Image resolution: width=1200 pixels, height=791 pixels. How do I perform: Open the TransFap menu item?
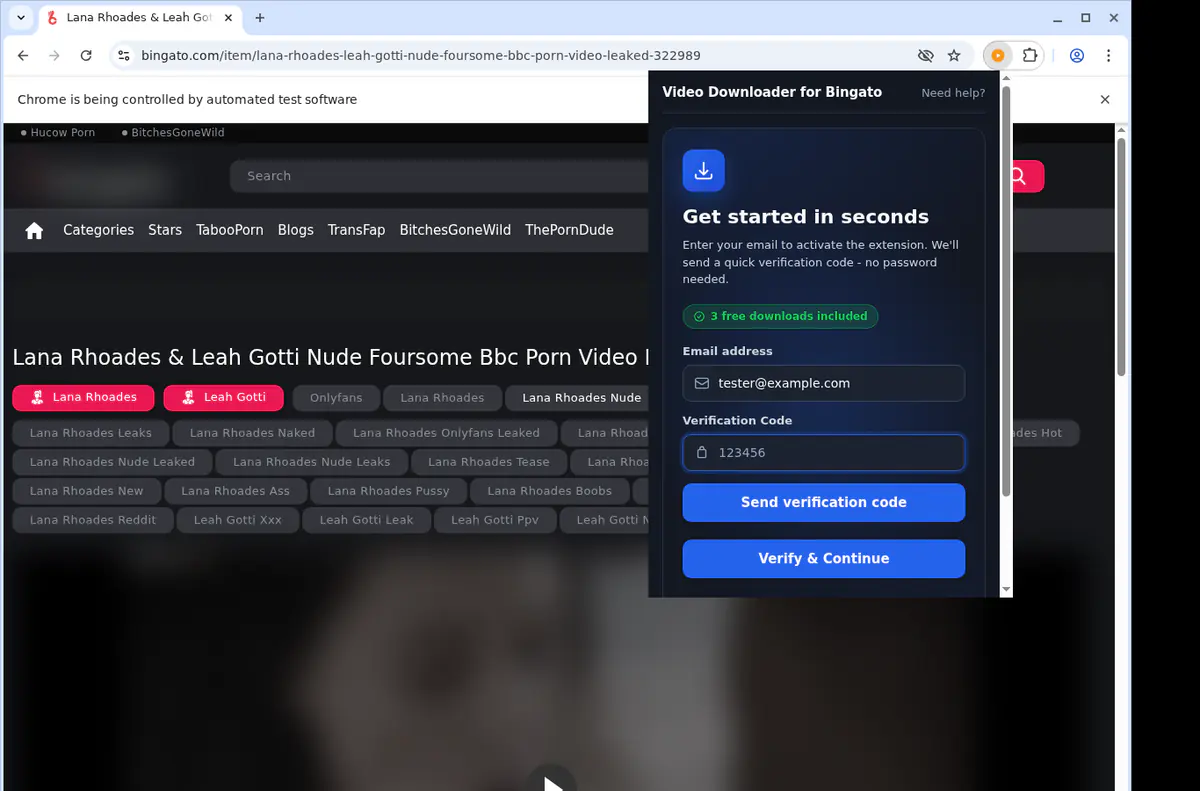(356, 230)
